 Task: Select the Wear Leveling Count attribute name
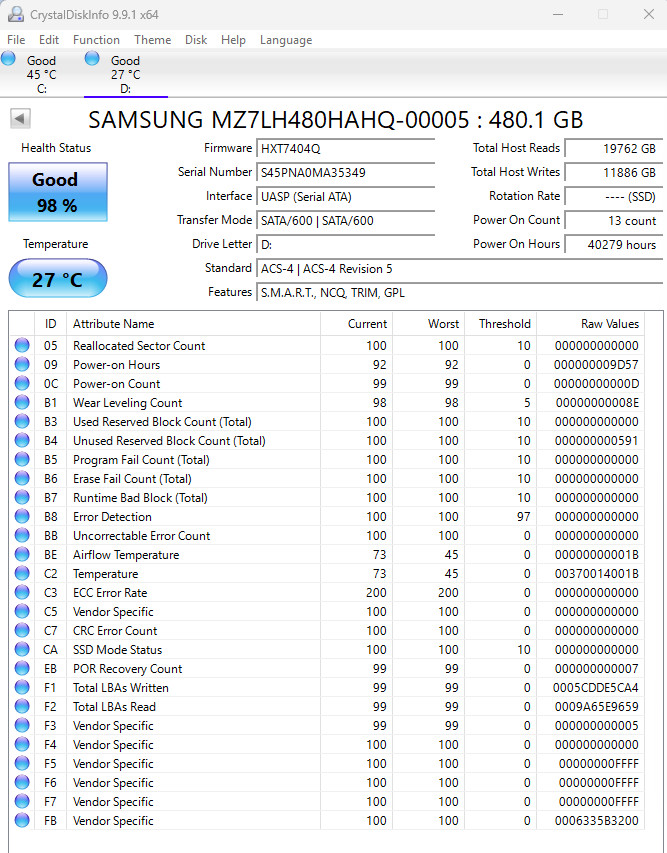(x=127, y=403)
